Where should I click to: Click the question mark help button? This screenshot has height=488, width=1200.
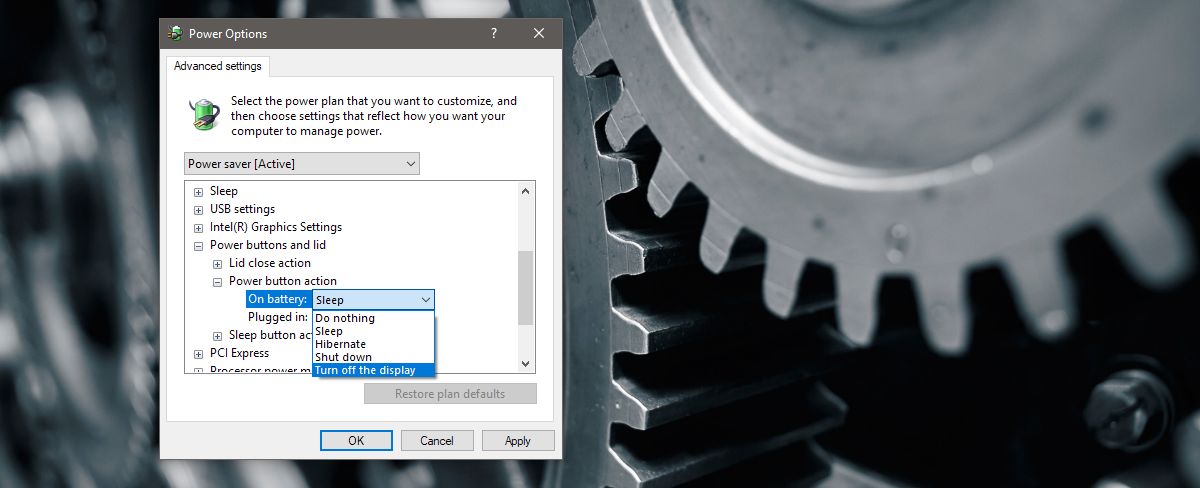pos(493,33)
